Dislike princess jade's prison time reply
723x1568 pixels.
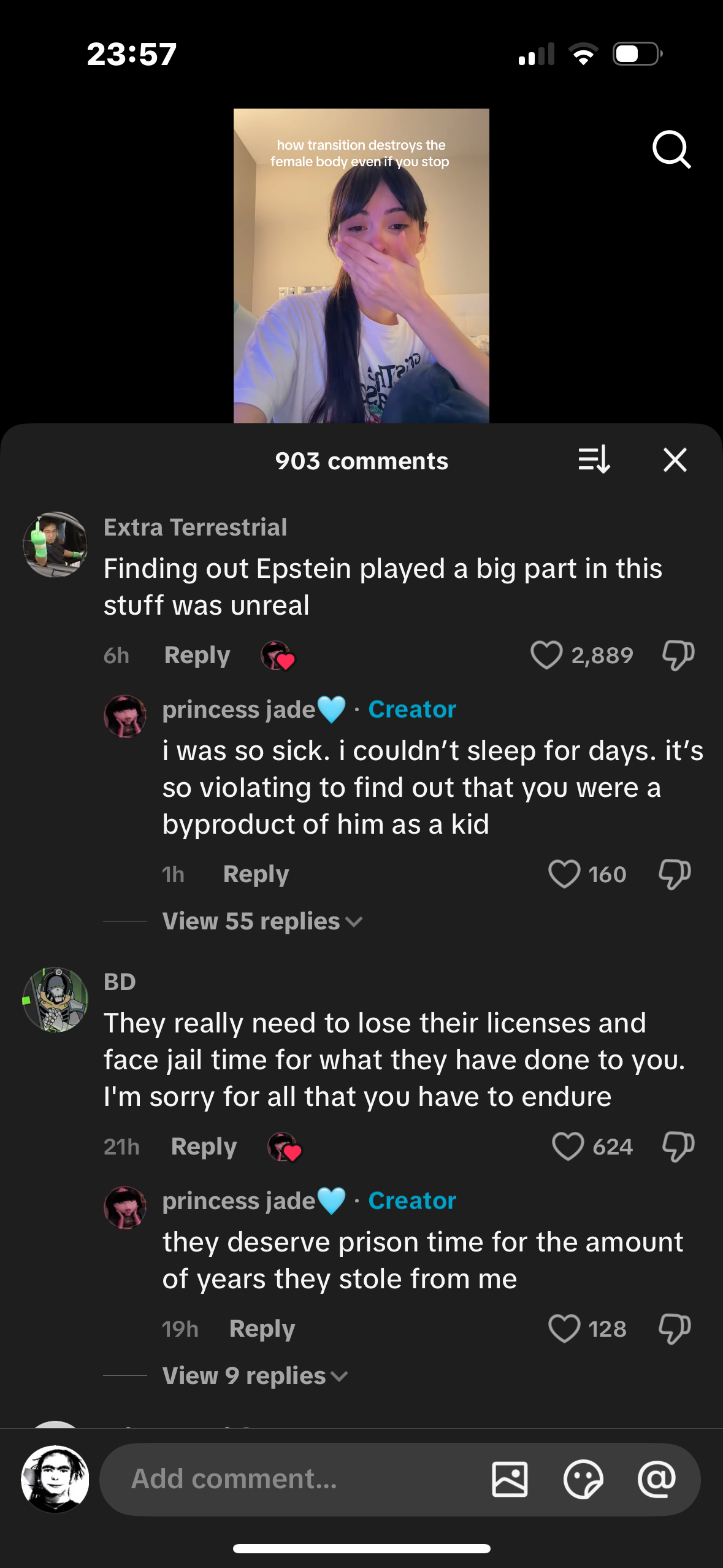(x=675, y=1329)
